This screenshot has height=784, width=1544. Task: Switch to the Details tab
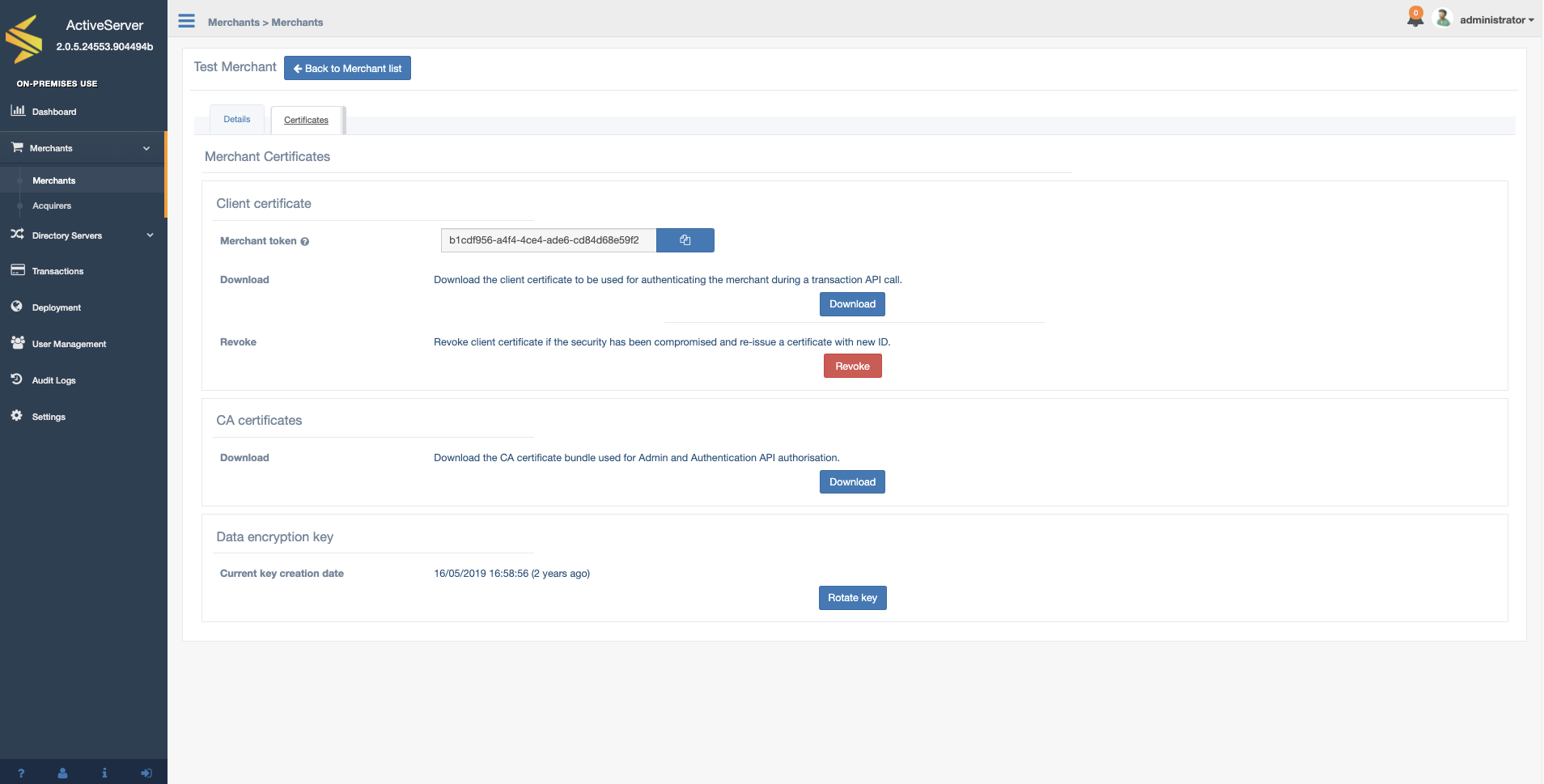(237, 120)
